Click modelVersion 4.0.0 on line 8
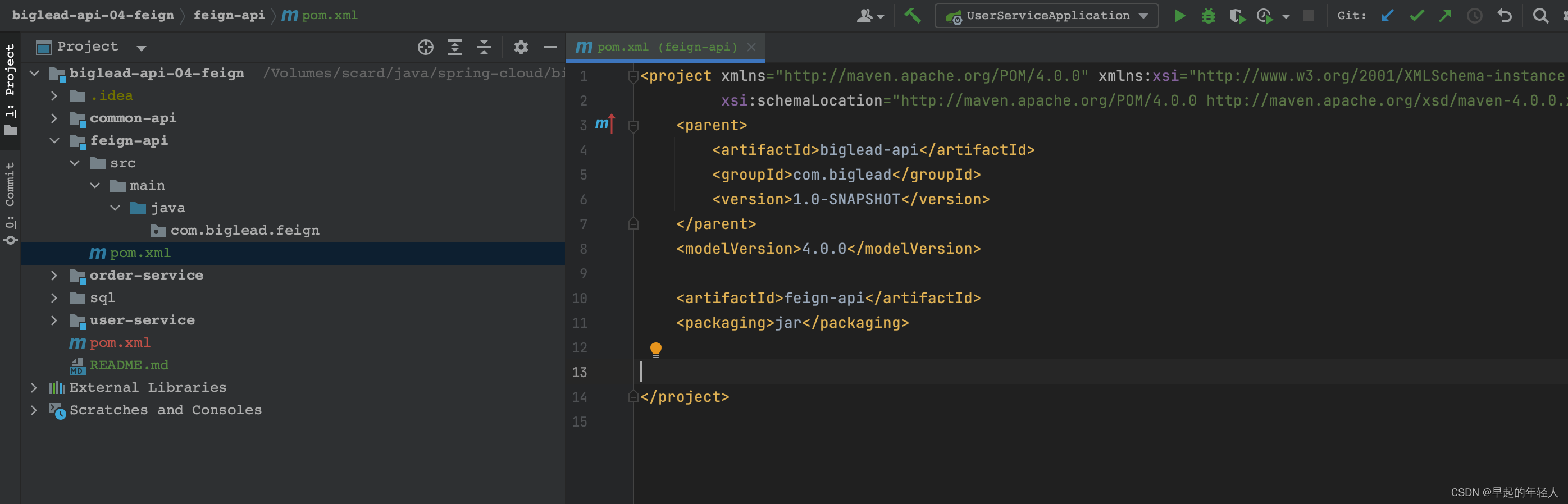Viewport: 1568px width, 504px height. click(828, 249)
